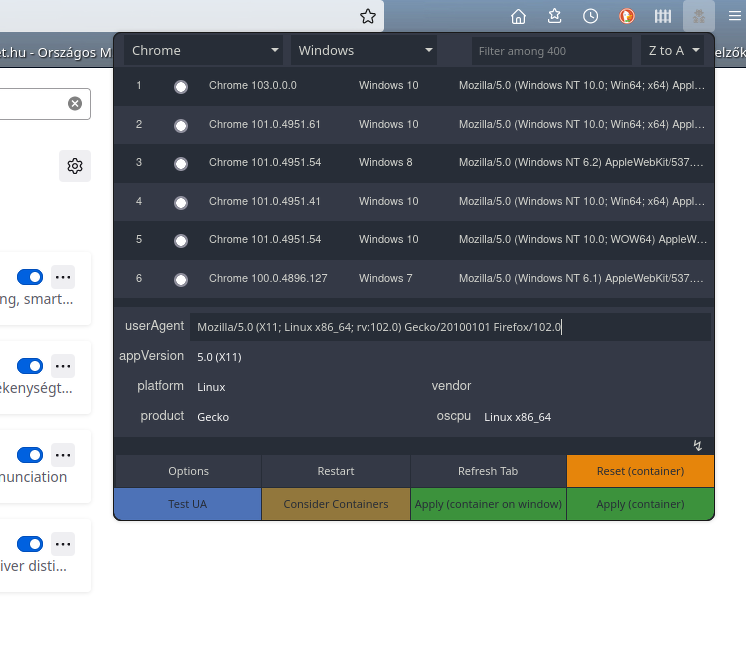Click the platform value Linux
The height and width of the screenshot is (665, 746).
[211, 387]
